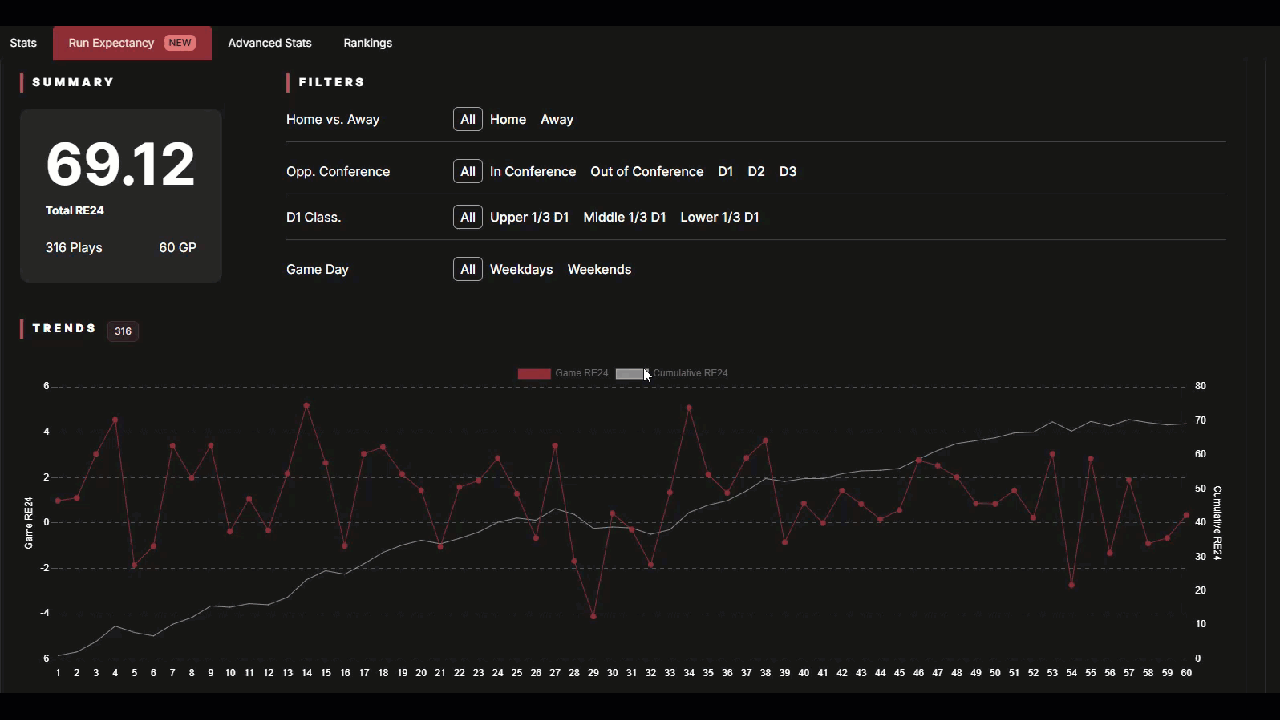Select All for Home vs. Away filter
The width and height of the screenshot is (1280, 720).
coord(467,119)
